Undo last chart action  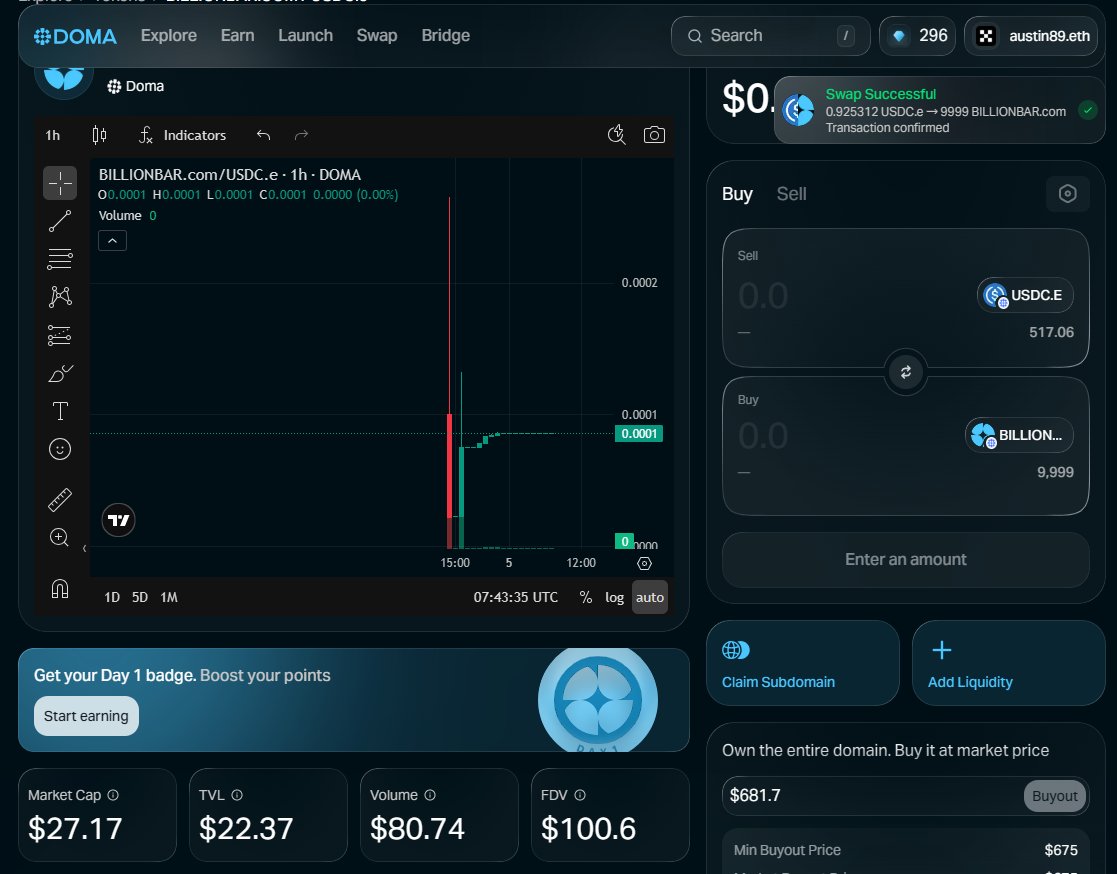(x=264, y=135)
